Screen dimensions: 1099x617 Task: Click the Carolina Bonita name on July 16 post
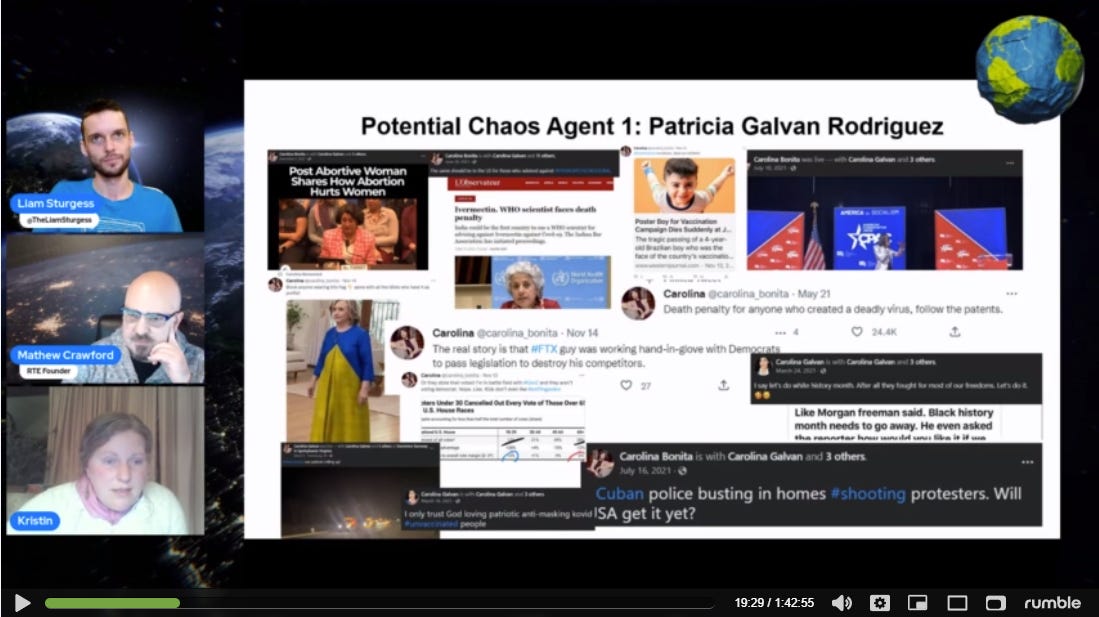655,456
